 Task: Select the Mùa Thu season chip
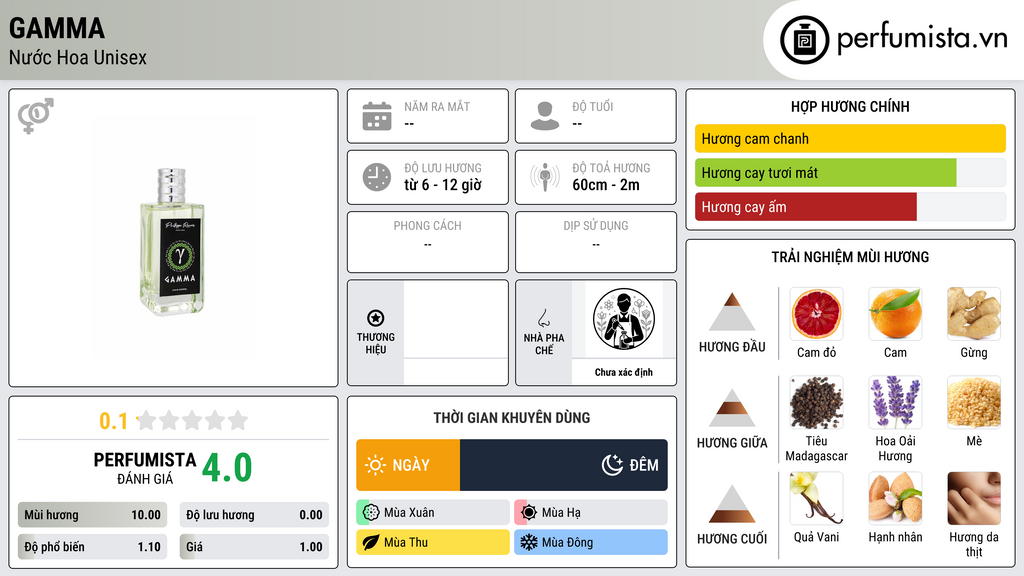click(433, 543)
